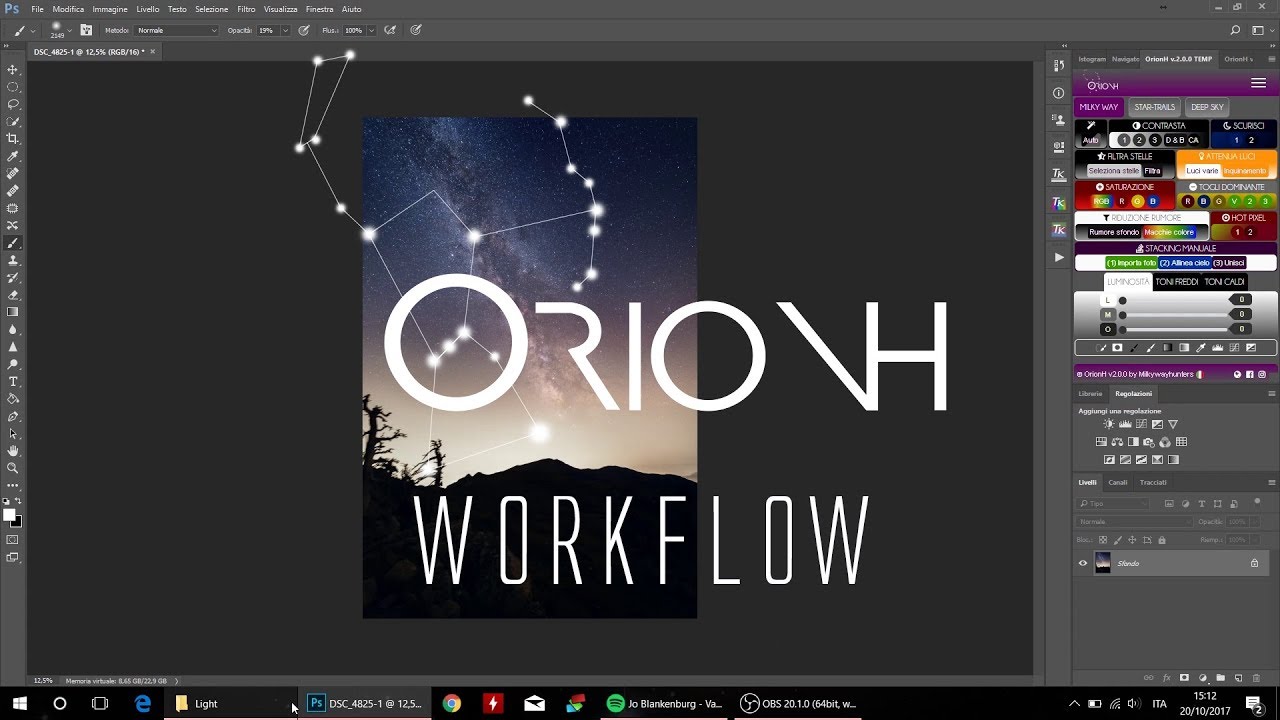This screenshot has width=1280, height=720.
Task: Select the Gradient tool
Action: [13, 312]
